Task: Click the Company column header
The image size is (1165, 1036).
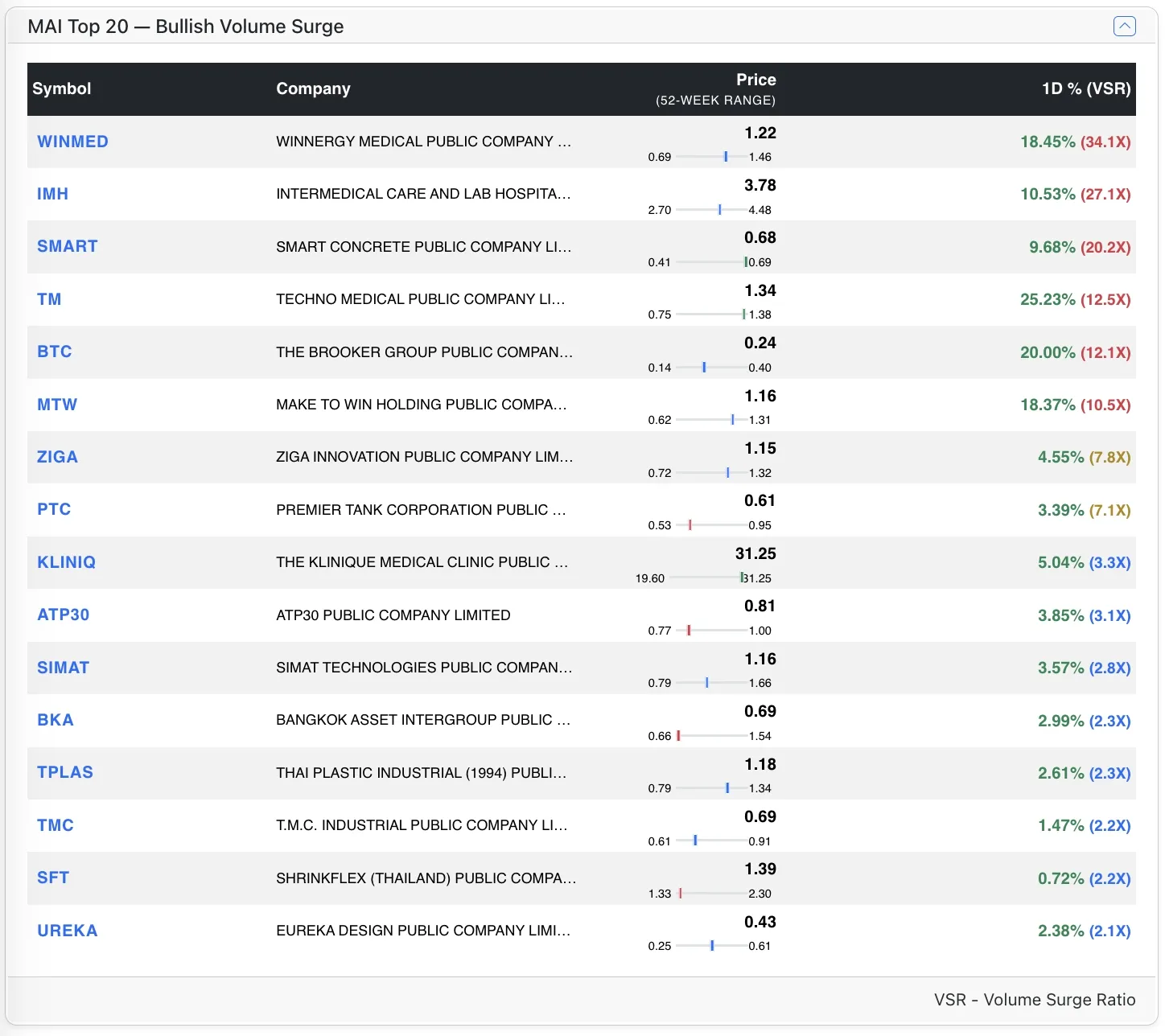Action: 313,88
